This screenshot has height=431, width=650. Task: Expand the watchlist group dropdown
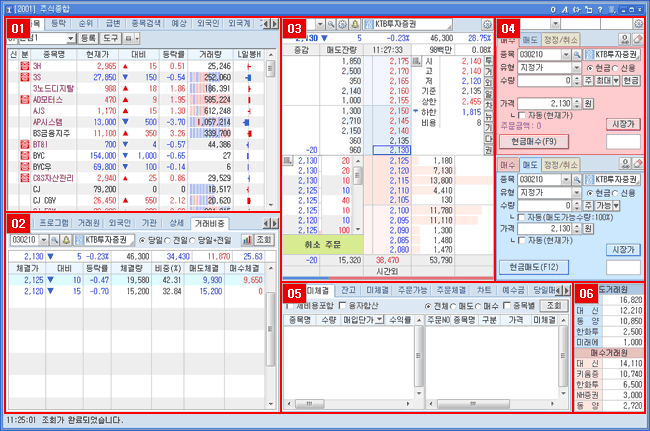click(x=71, y=37)
